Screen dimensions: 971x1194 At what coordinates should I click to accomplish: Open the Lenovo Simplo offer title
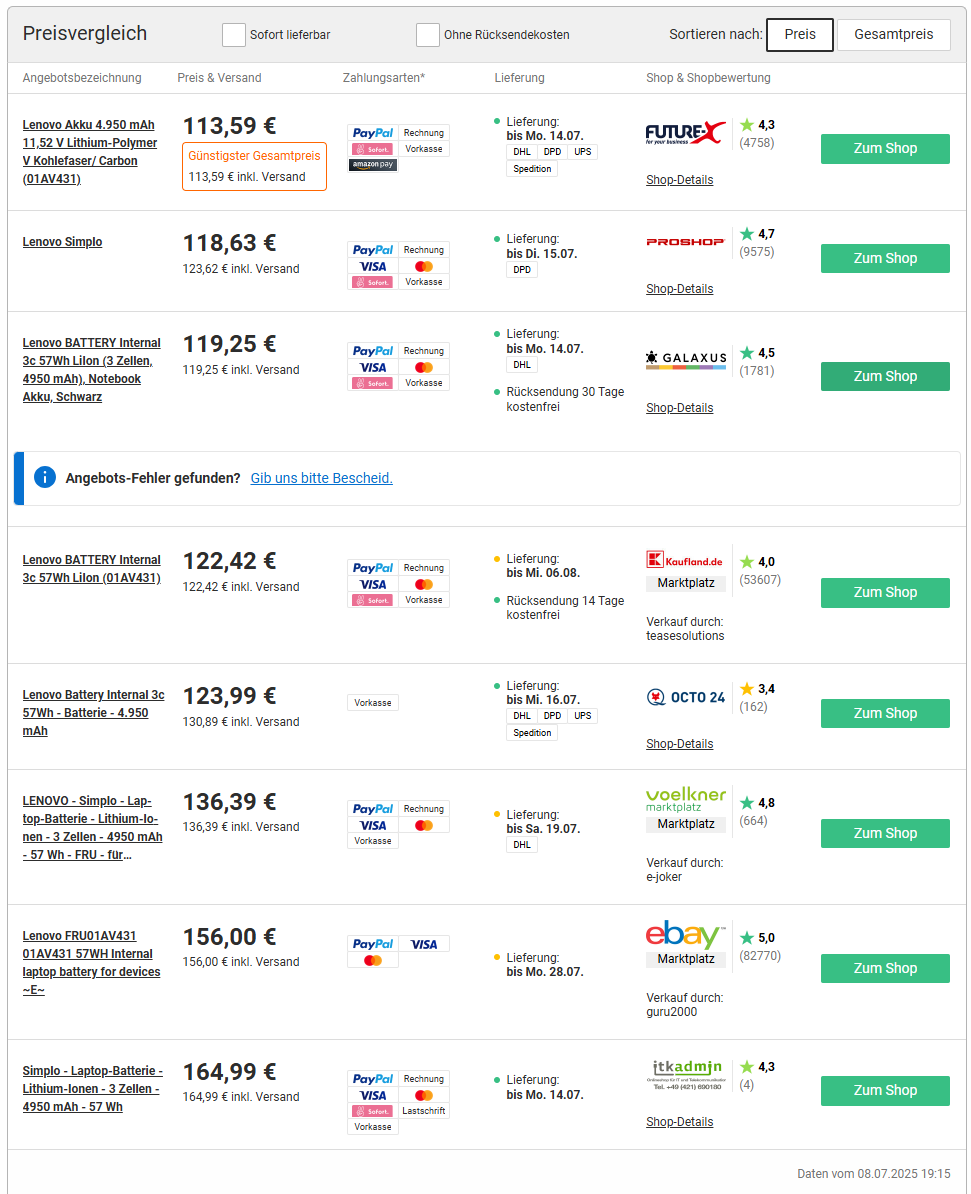point(62,242)
